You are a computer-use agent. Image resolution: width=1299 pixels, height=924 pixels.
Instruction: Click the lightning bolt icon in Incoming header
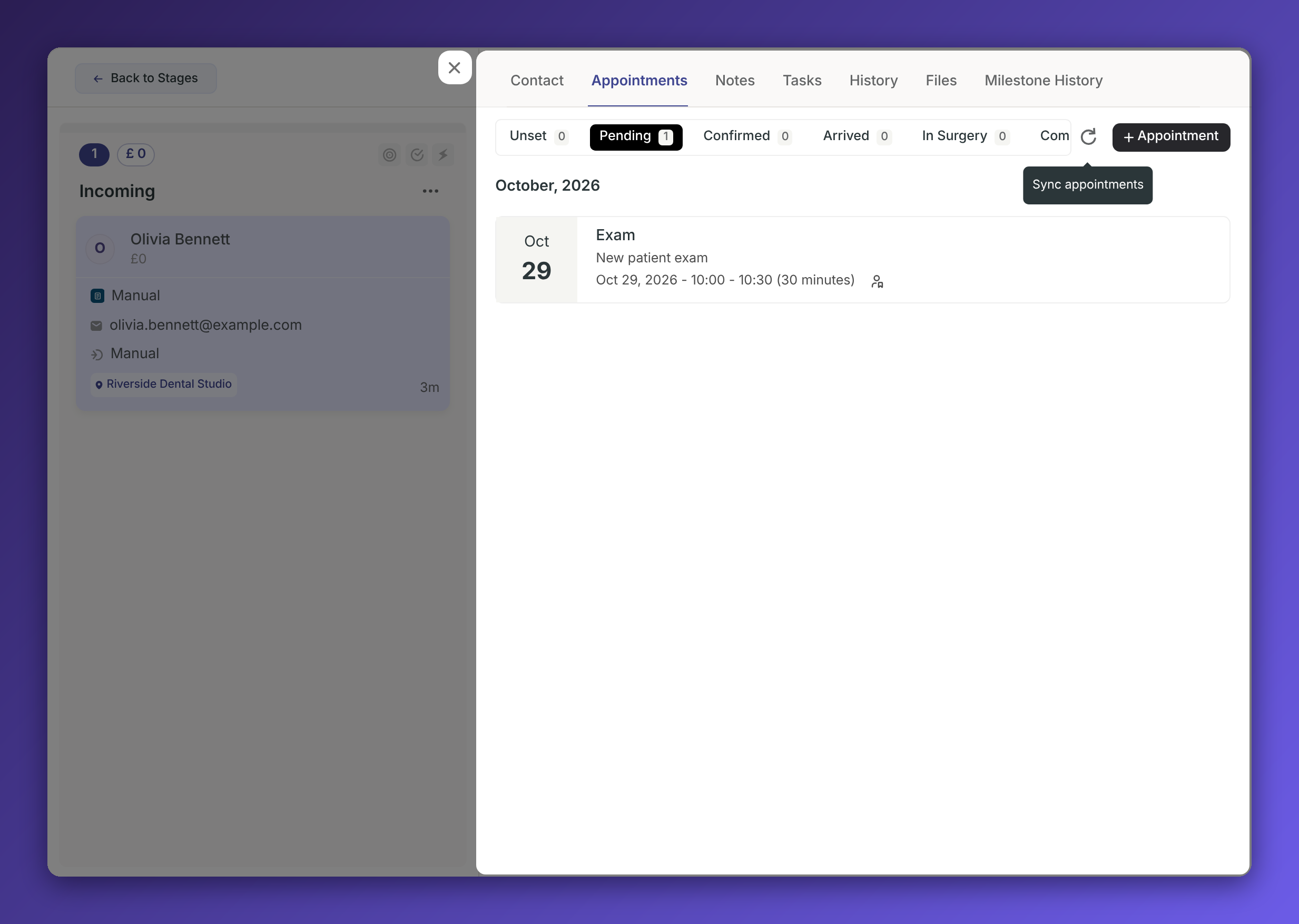click(443, 155)
